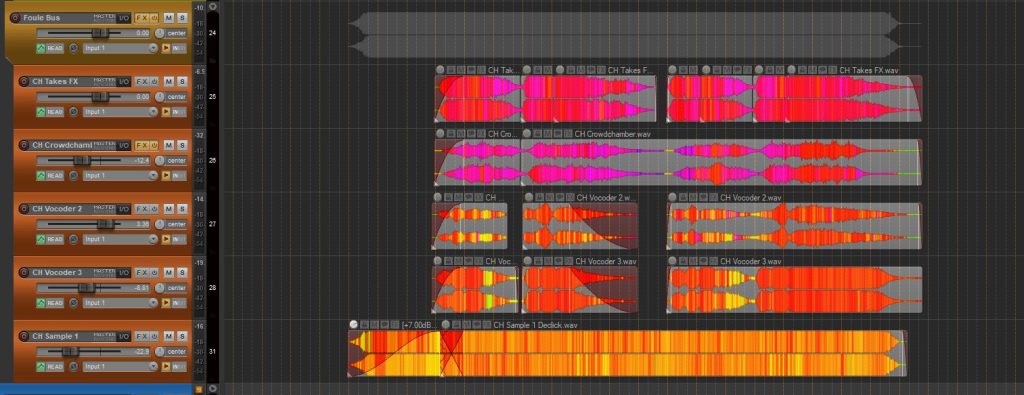Click record monitoring icon on CH Vocoder 3
Screen dimensions: 1024x395
click(73, 303)
